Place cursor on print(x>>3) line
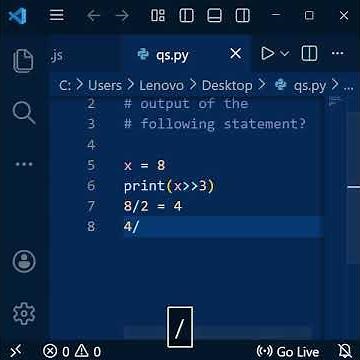Viewport: 360px width, 360px height. [169, 186]
